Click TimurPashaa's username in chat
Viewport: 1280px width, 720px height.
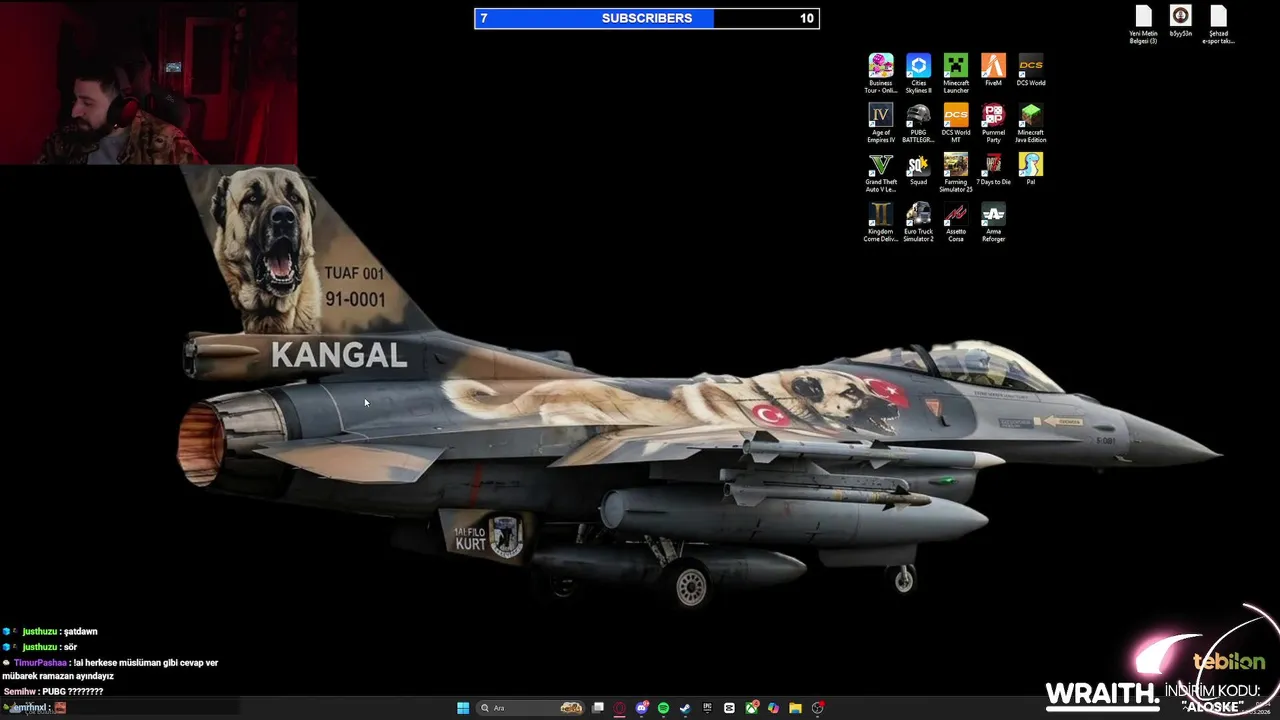(40, 662)
